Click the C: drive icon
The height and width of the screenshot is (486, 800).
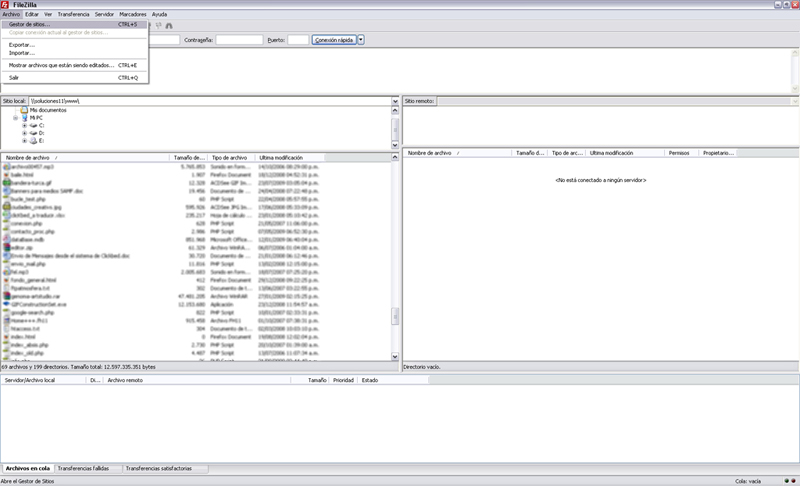click(33, 125)
